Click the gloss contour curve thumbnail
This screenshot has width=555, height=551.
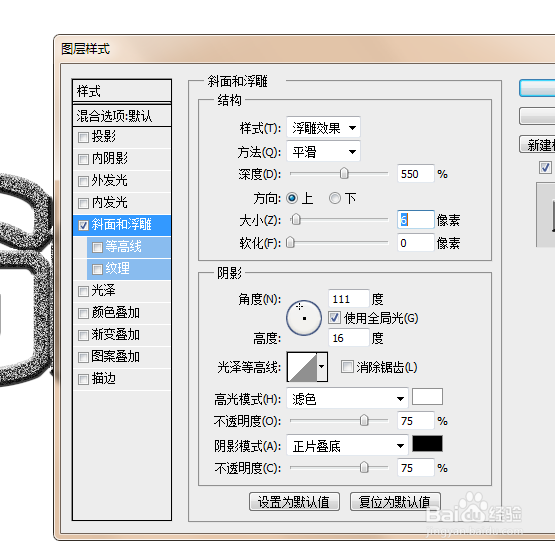[x=302, y=367]
